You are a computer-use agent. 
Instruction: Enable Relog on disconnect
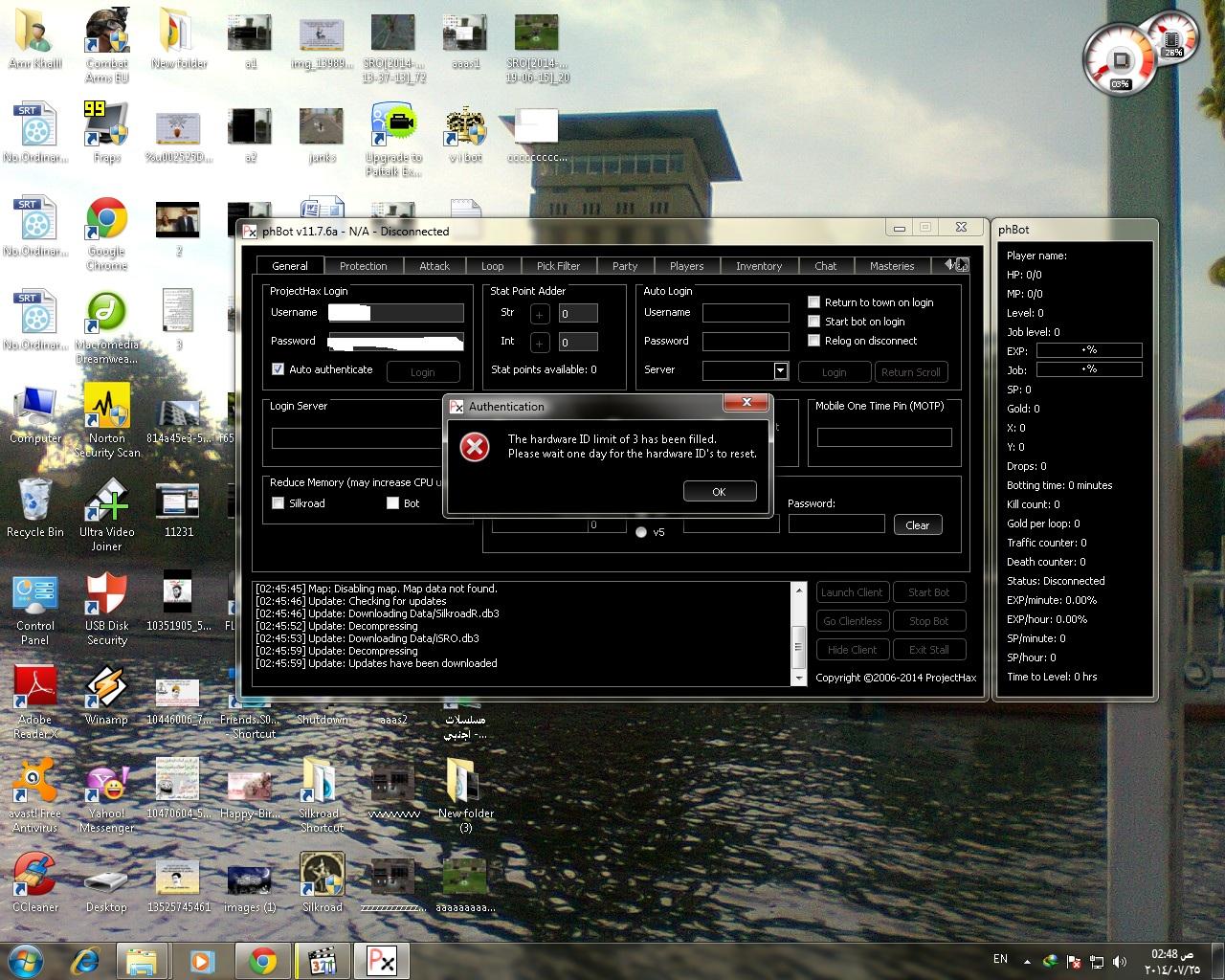click(x=814, y=341)
